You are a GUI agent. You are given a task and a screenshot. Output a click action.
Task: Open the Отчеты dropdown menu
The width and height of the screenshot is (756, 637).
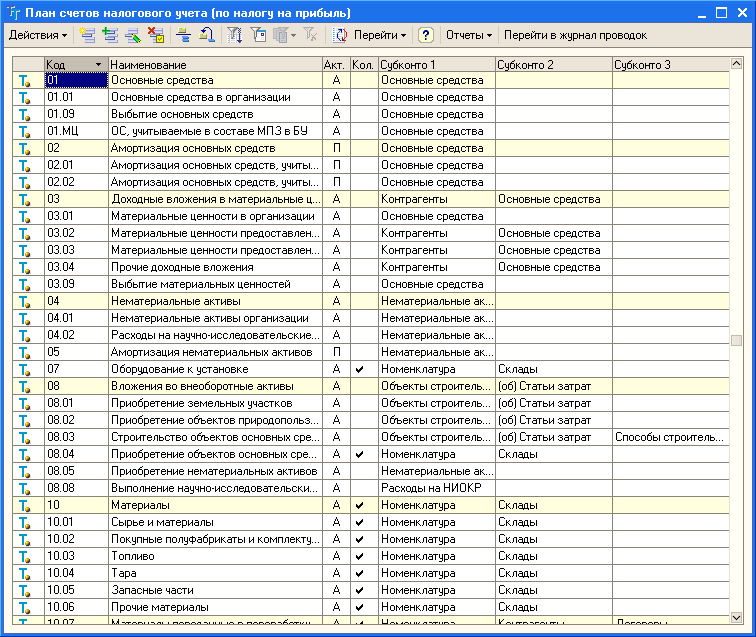coord(469,35)
